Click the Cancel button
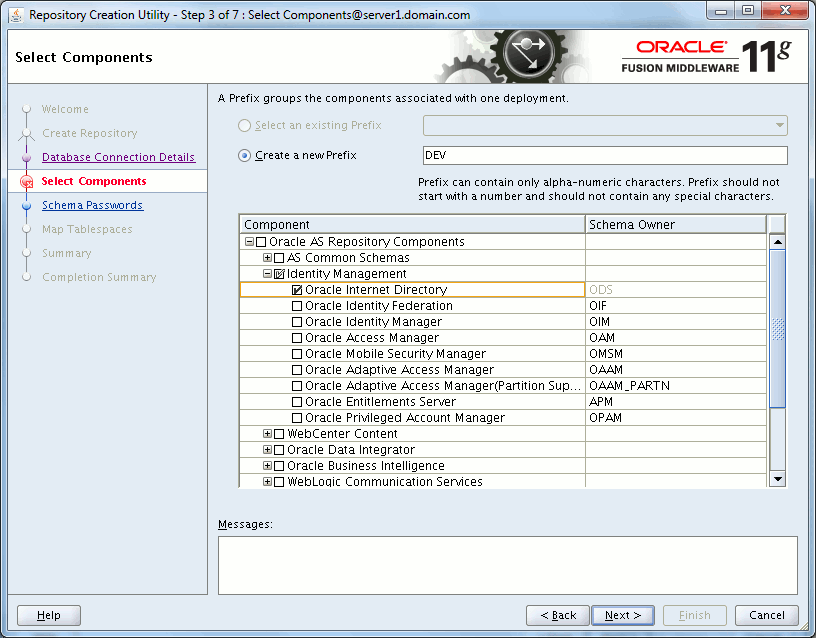Image resolution: width=816 pixels, height=638 pixels. click(767, 616)
